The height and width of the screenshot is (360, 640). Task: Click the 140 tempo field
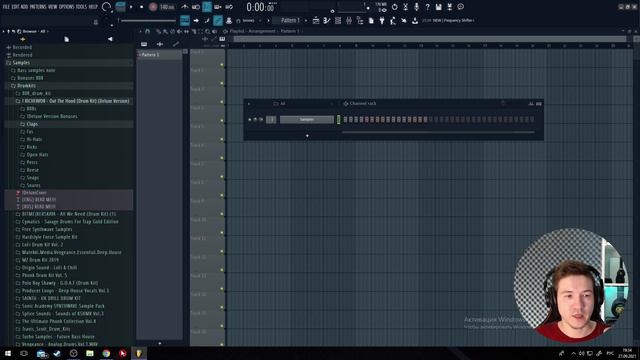point(167,7)
